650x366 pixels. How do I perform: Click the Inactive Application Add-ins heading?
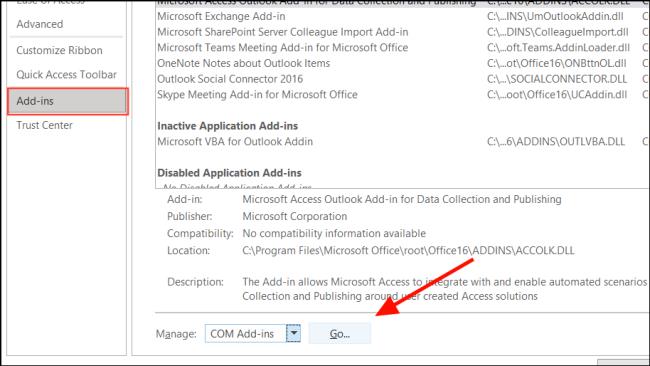[x=228, y=126]
